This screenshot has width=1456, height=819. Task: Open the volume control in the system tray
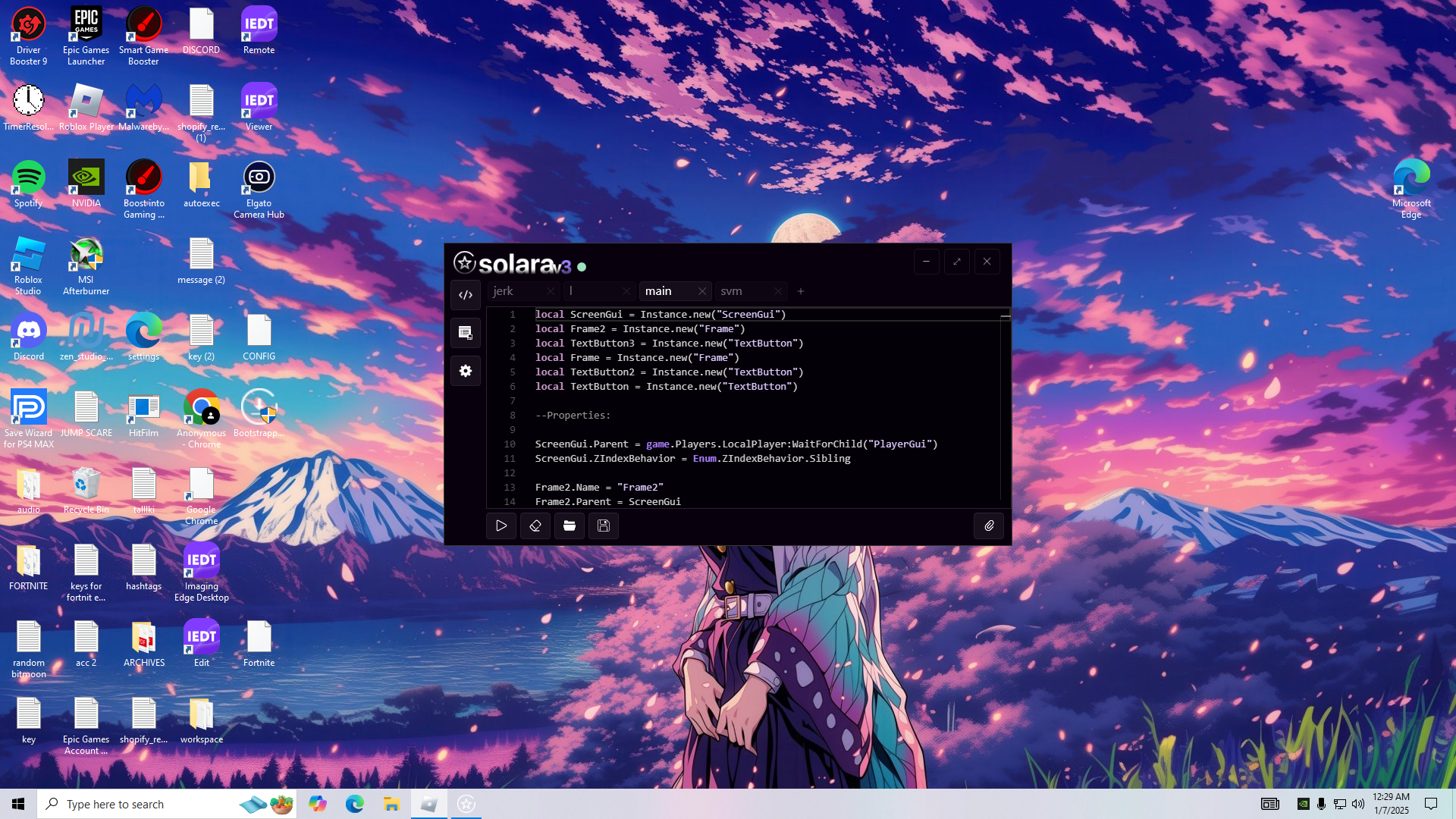coord(1357,804)
